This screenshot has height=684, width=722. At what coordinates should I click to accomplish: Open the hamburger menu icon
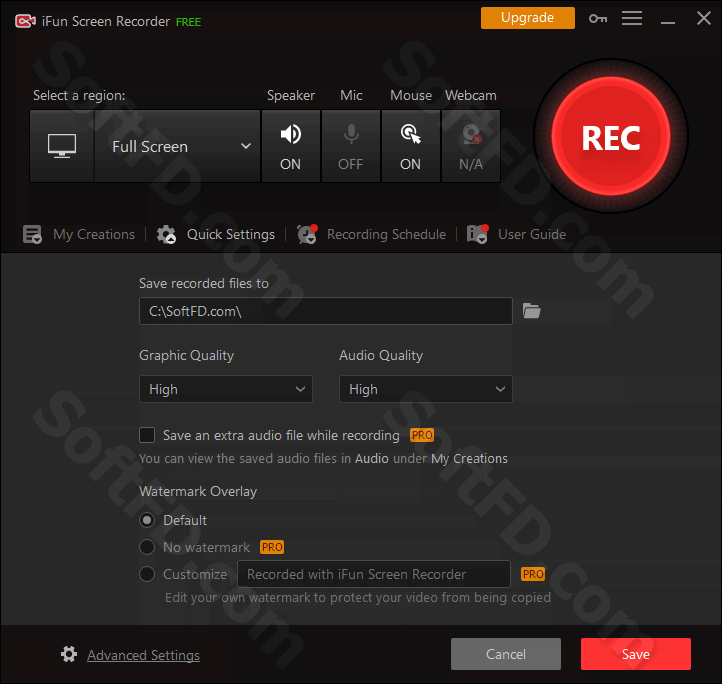coord(632,18)
